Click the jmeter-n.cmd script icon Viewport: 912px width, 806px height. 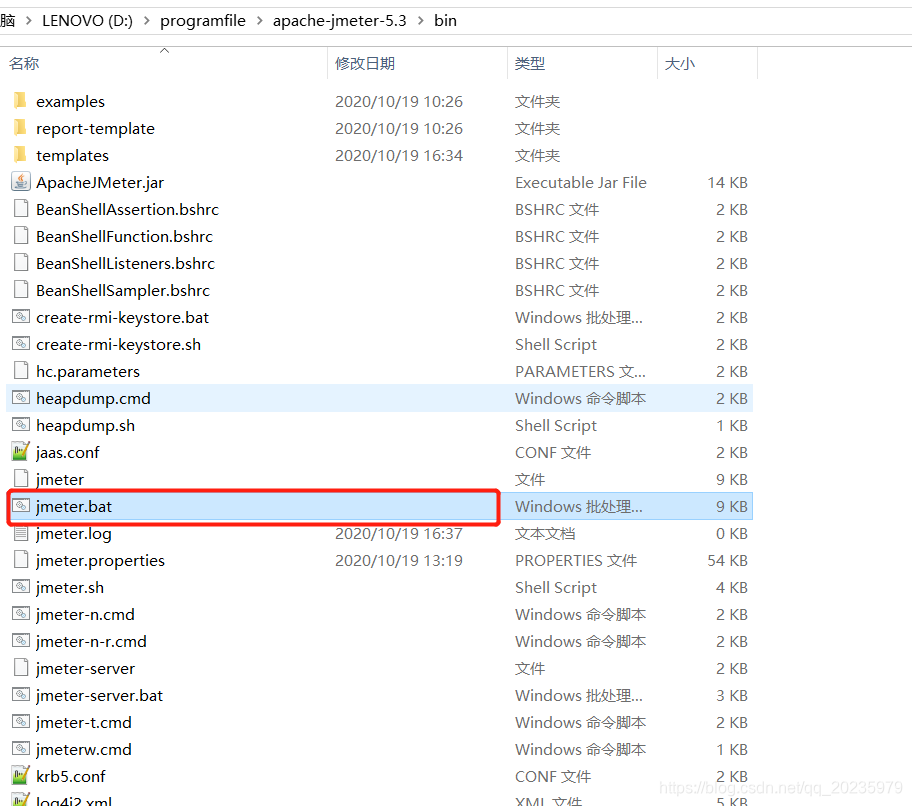[x=21, y=614]
